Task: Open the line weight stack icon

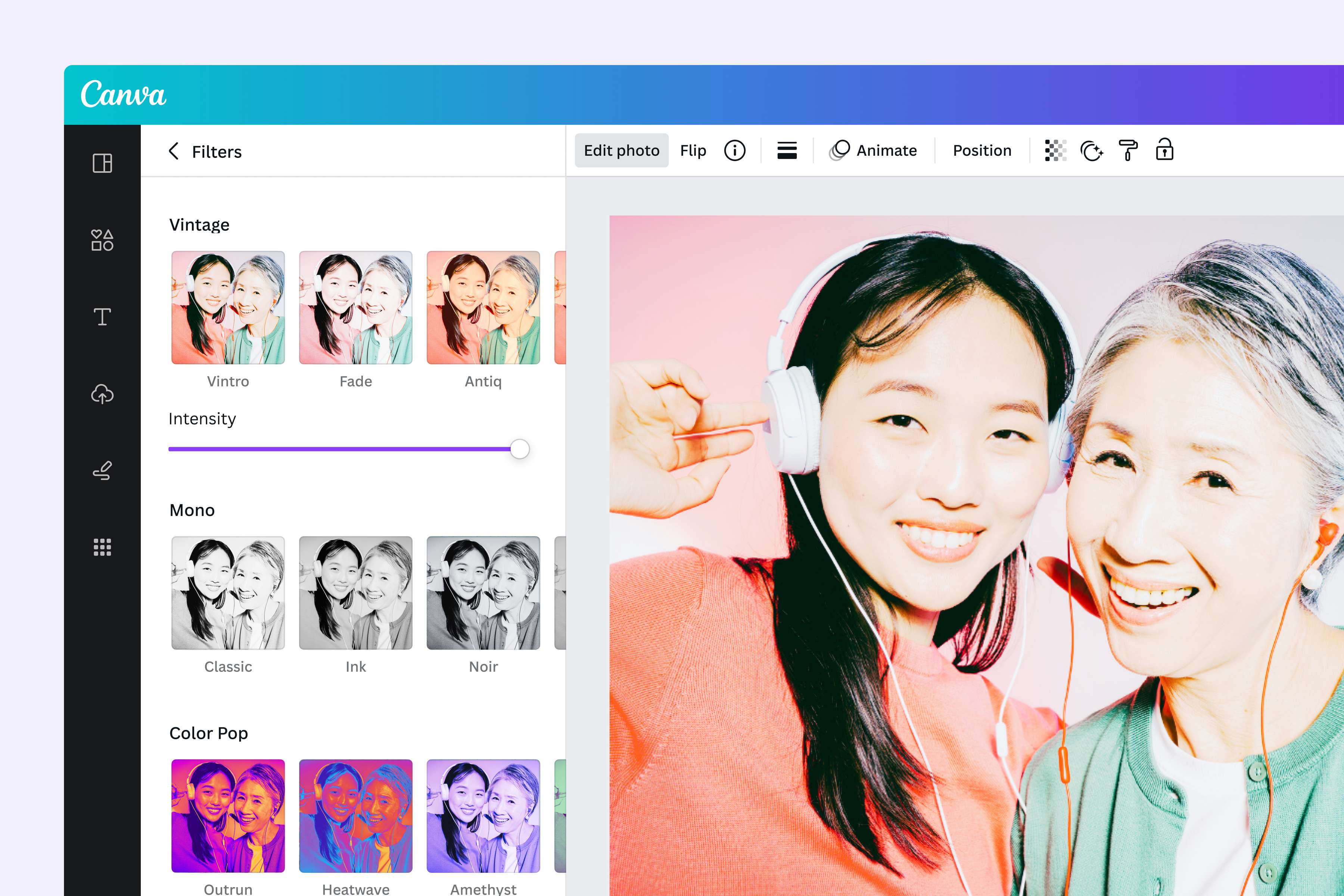Action: (x=787, y=151)
